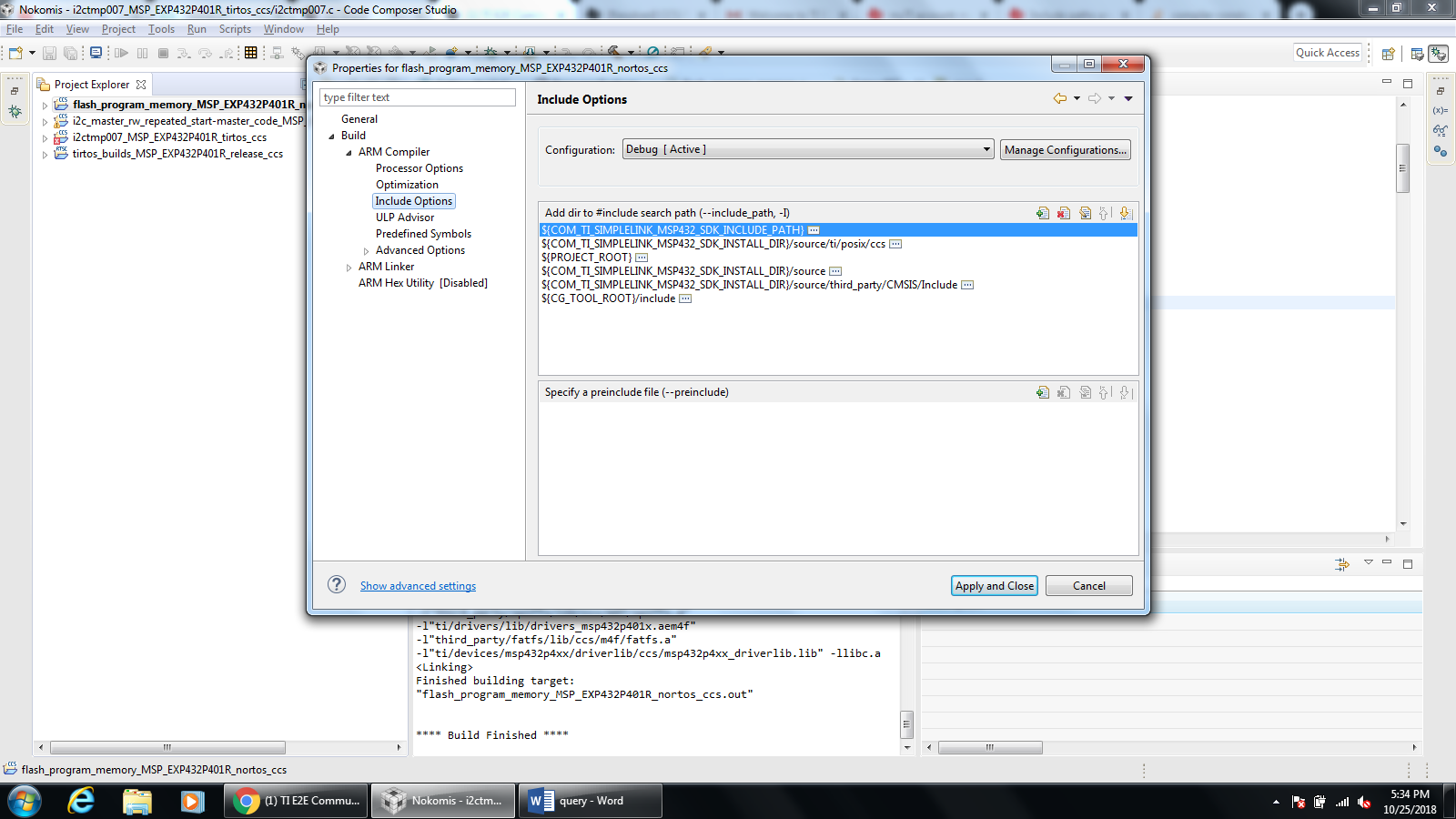The width and height of the screenshot is (1456, 819).
Task: Open the File menu
Action: click(15, 29)
